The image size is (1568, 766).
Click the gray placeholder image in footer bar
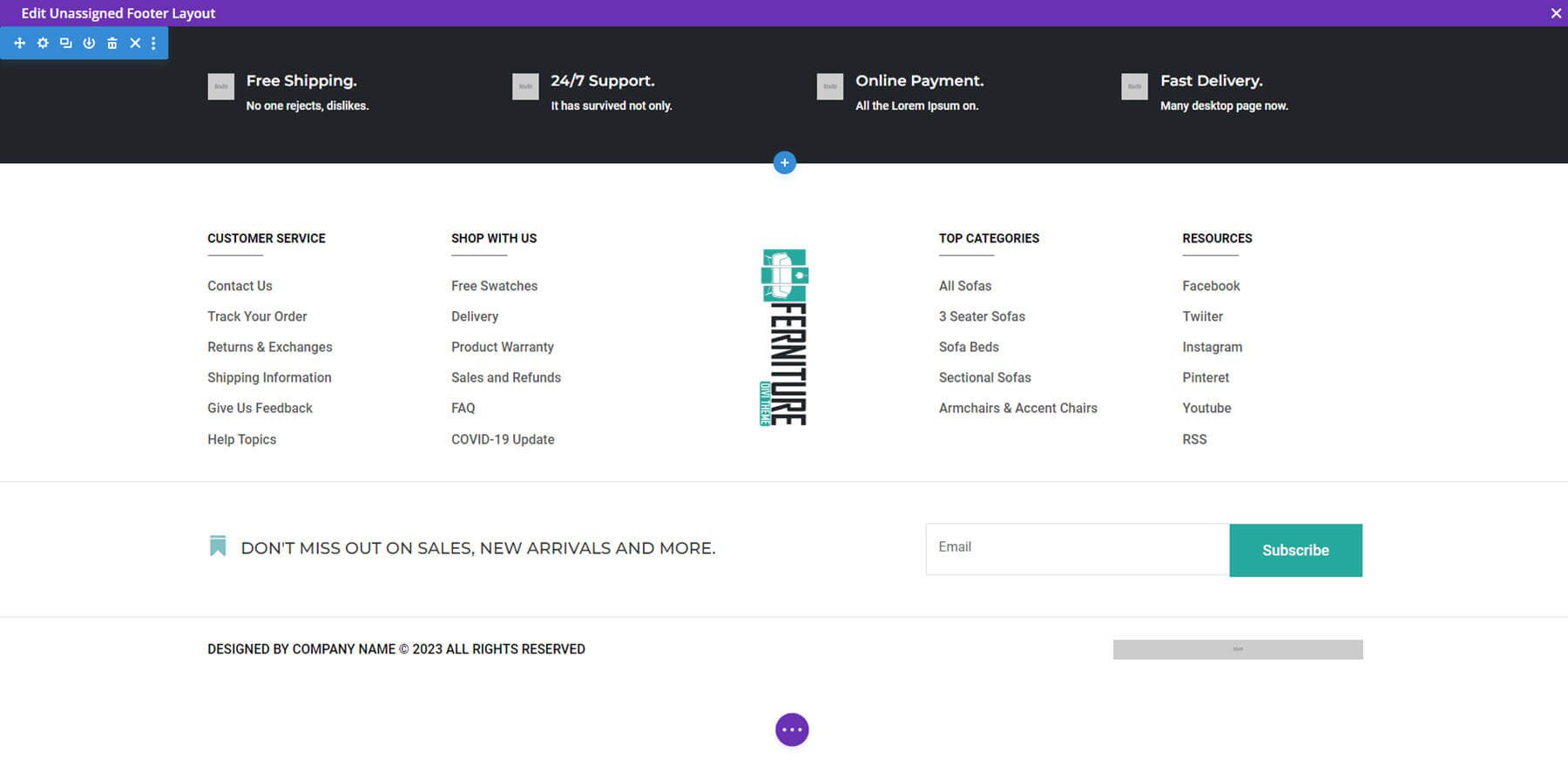click(x=1237, y=649)
